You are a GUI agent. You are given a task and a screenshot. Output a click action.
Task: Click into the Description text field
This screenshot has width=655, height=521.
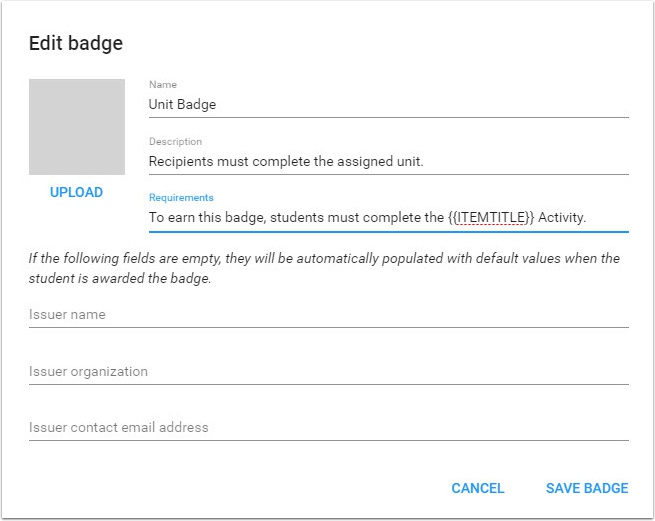point(388,161)
